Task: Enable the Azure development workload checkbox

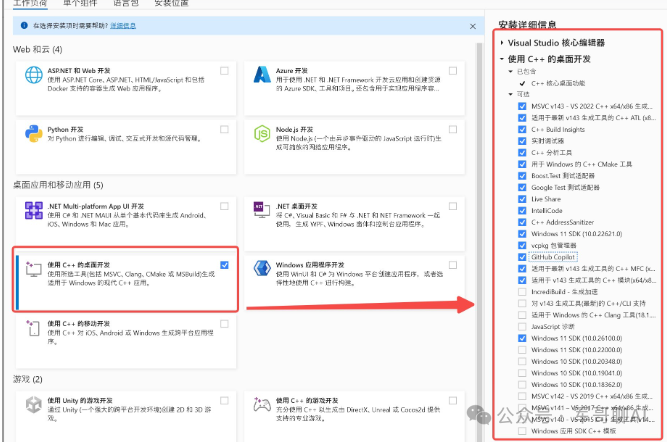Action: point(453,71)
